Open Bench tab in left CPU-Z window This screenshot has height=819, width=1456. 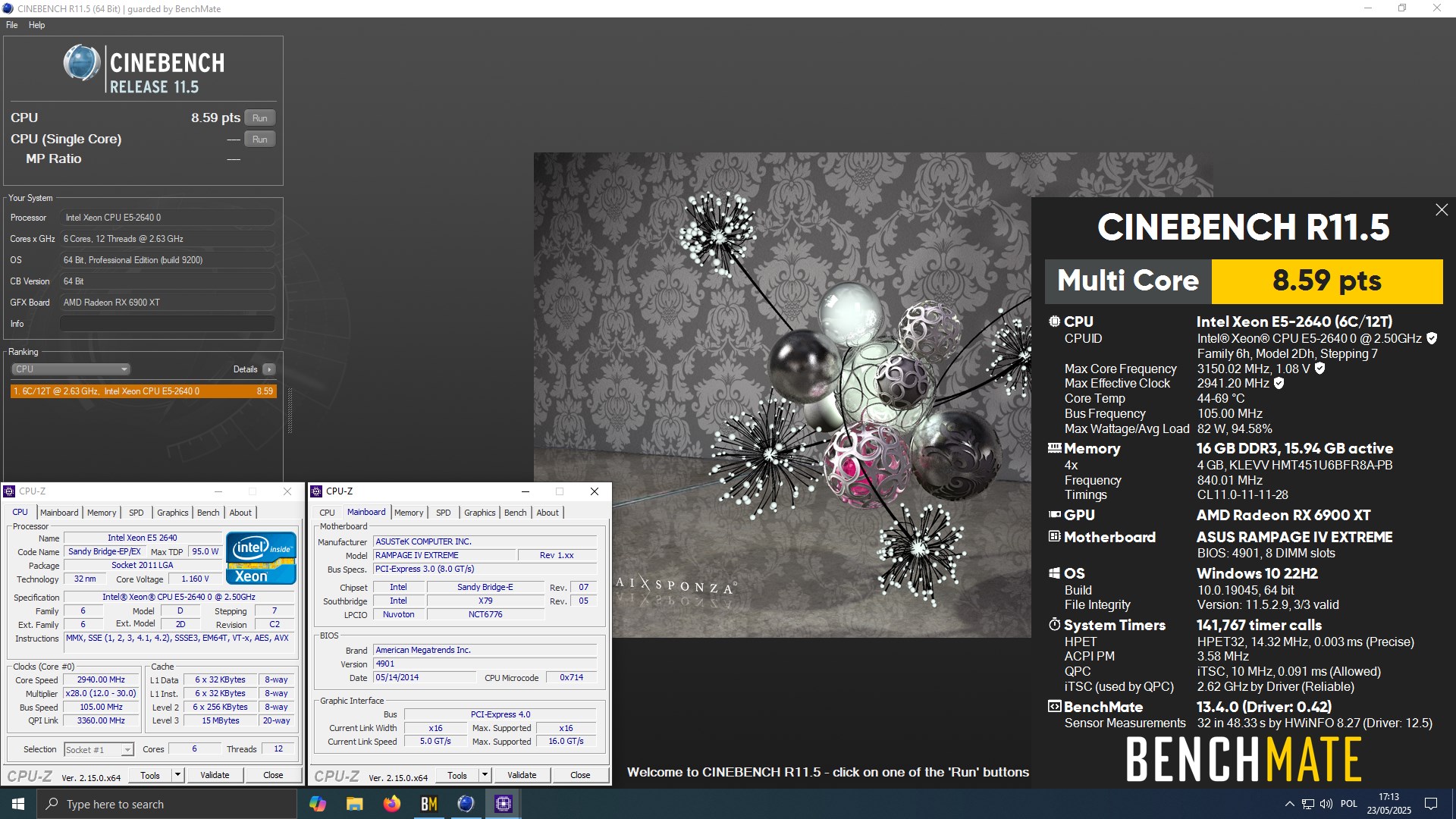pyautogui.click(x=209, y=513)
